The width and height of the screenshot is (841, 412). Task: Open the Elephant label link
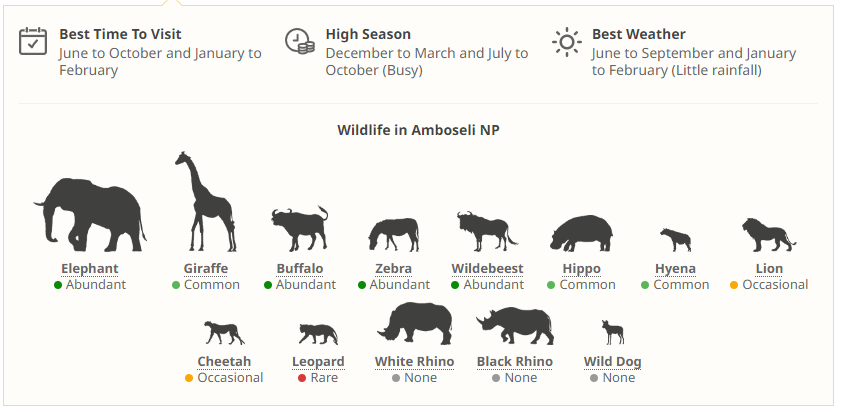tap(90, 269)
